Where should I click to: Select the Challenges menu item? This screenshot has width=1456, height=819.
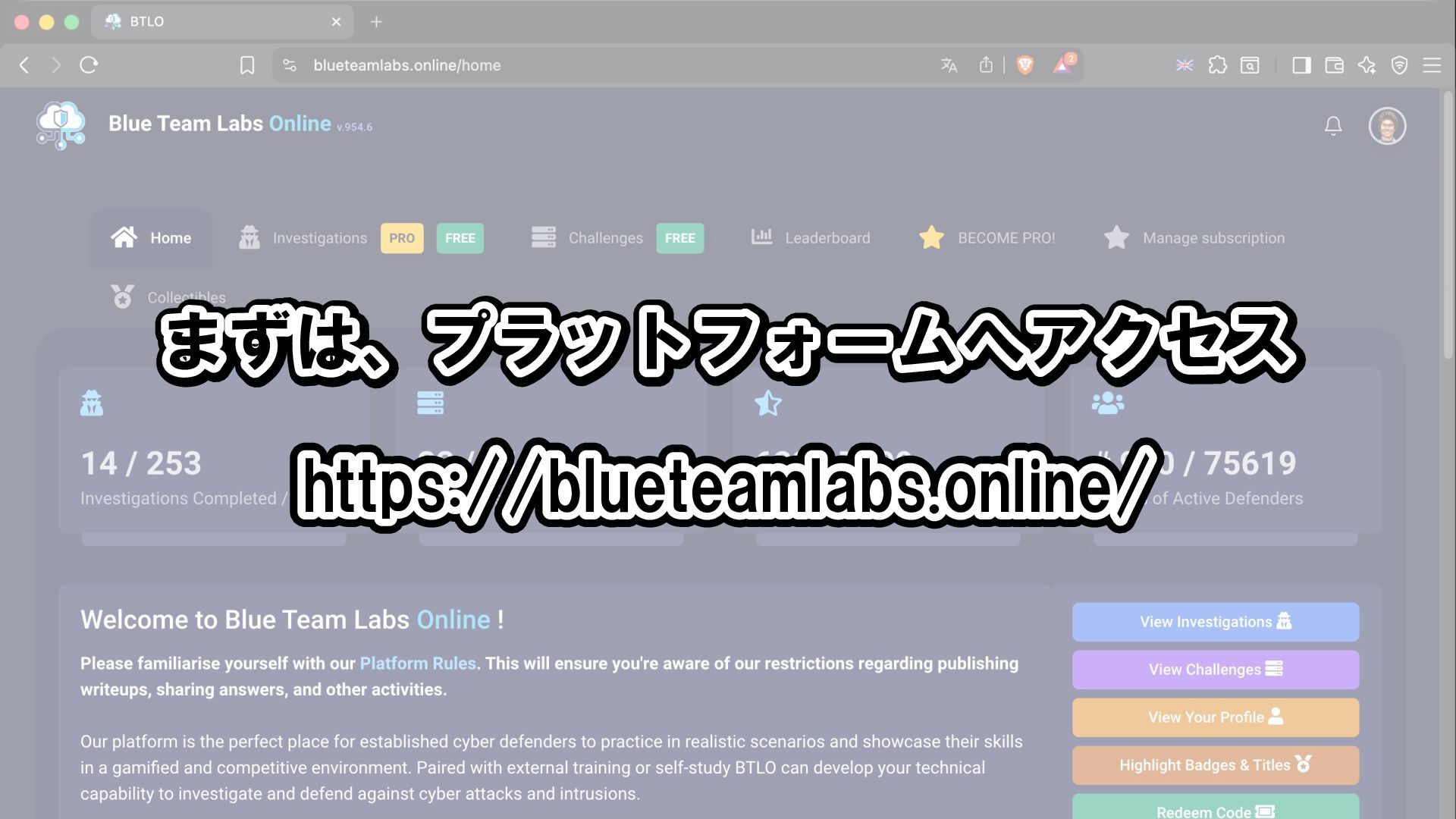604,238
